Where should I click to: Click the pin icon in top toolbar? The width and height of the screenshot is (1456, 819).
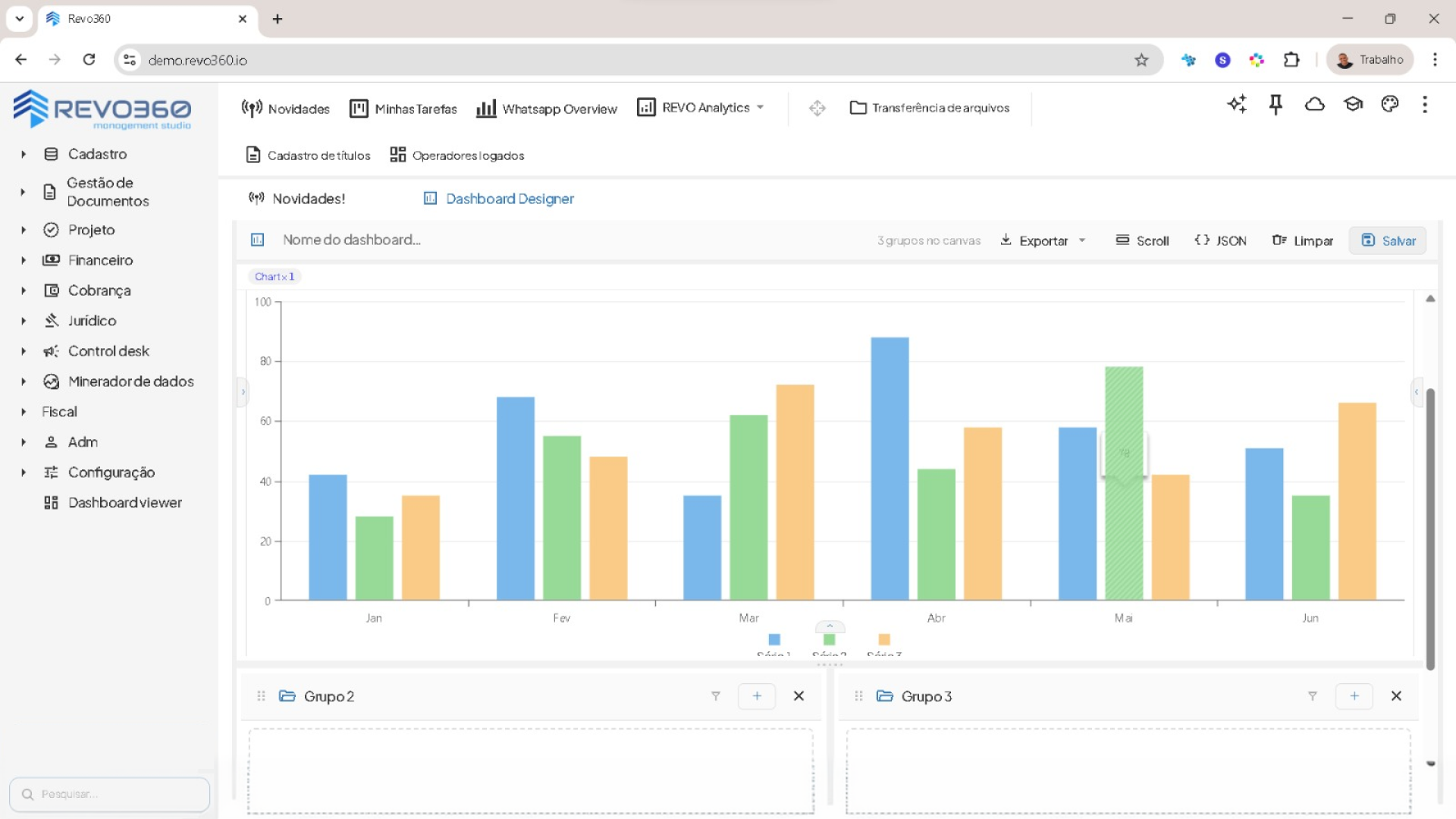(1276, 105)
